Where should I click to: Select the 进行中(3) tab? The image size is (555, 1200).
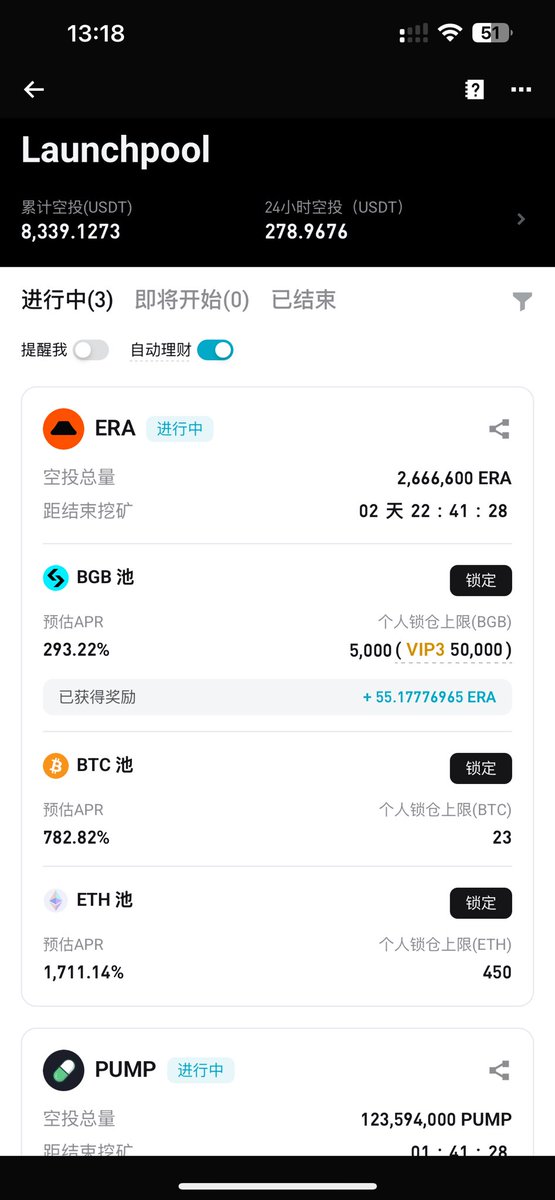pyautogui.click(x=67, y=299)
